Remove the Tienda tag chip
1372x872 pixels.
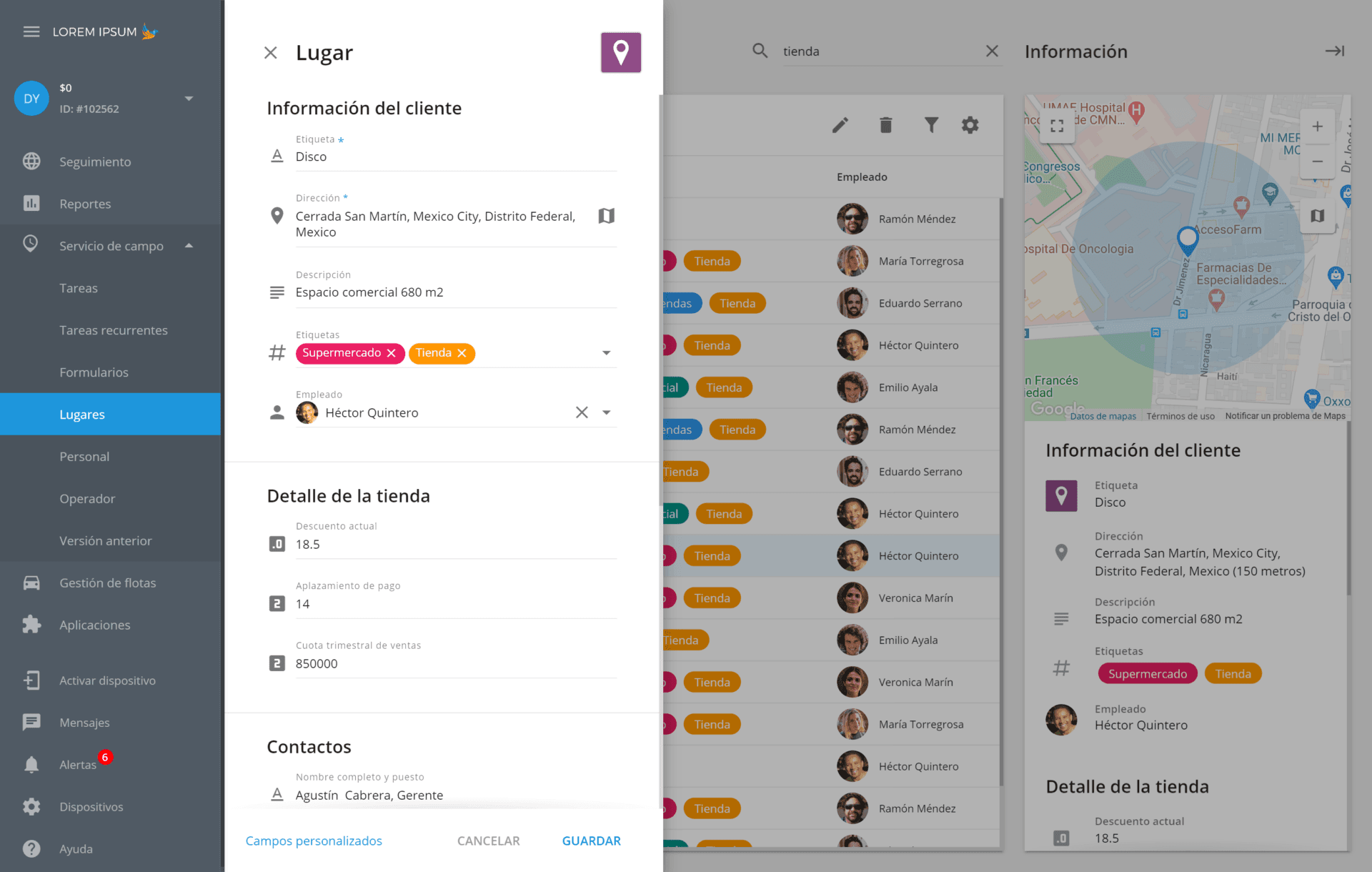pos(462,353)
